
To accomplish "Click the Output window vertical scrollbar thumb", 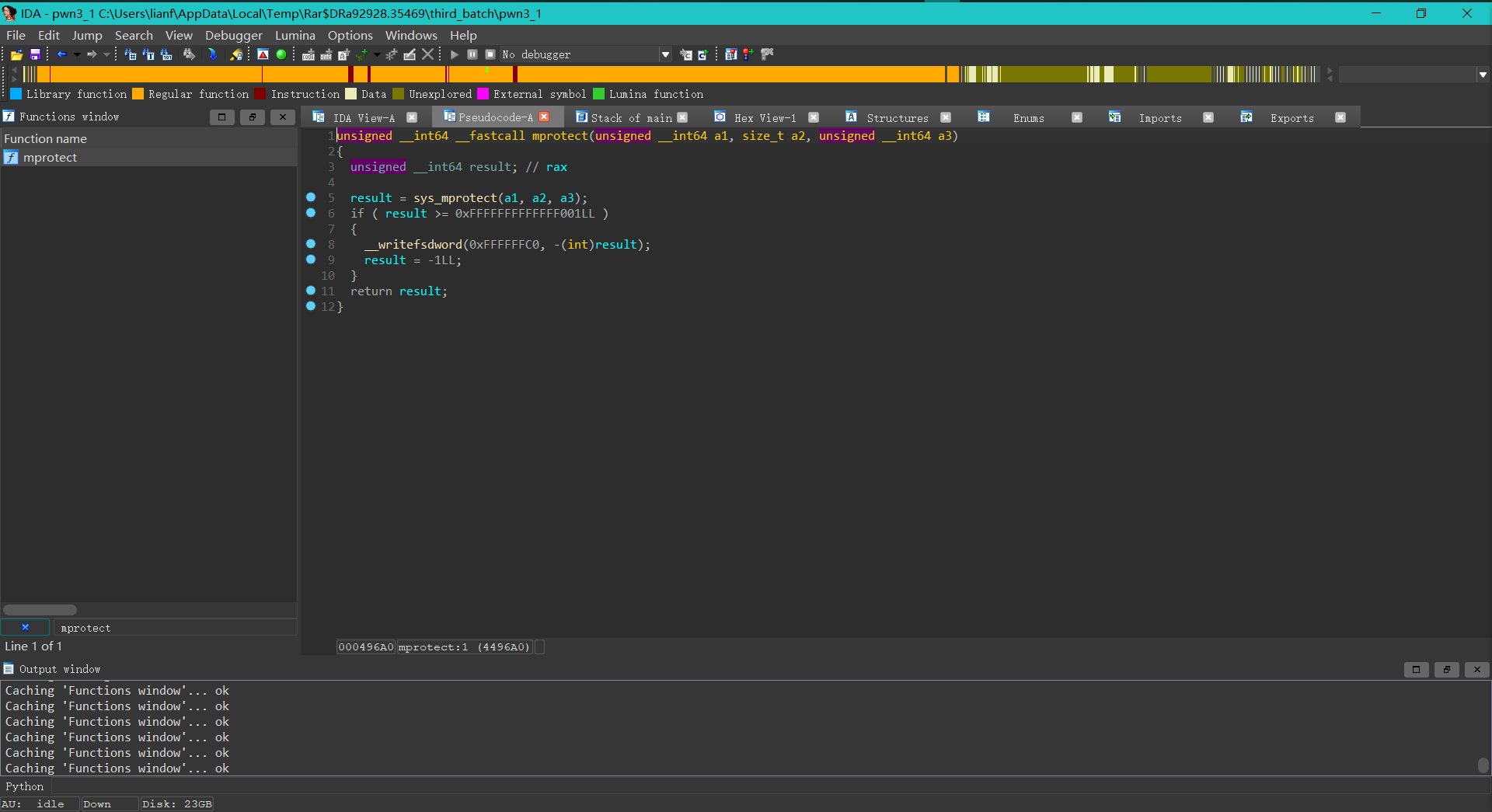I will (x=1483, y=765).
